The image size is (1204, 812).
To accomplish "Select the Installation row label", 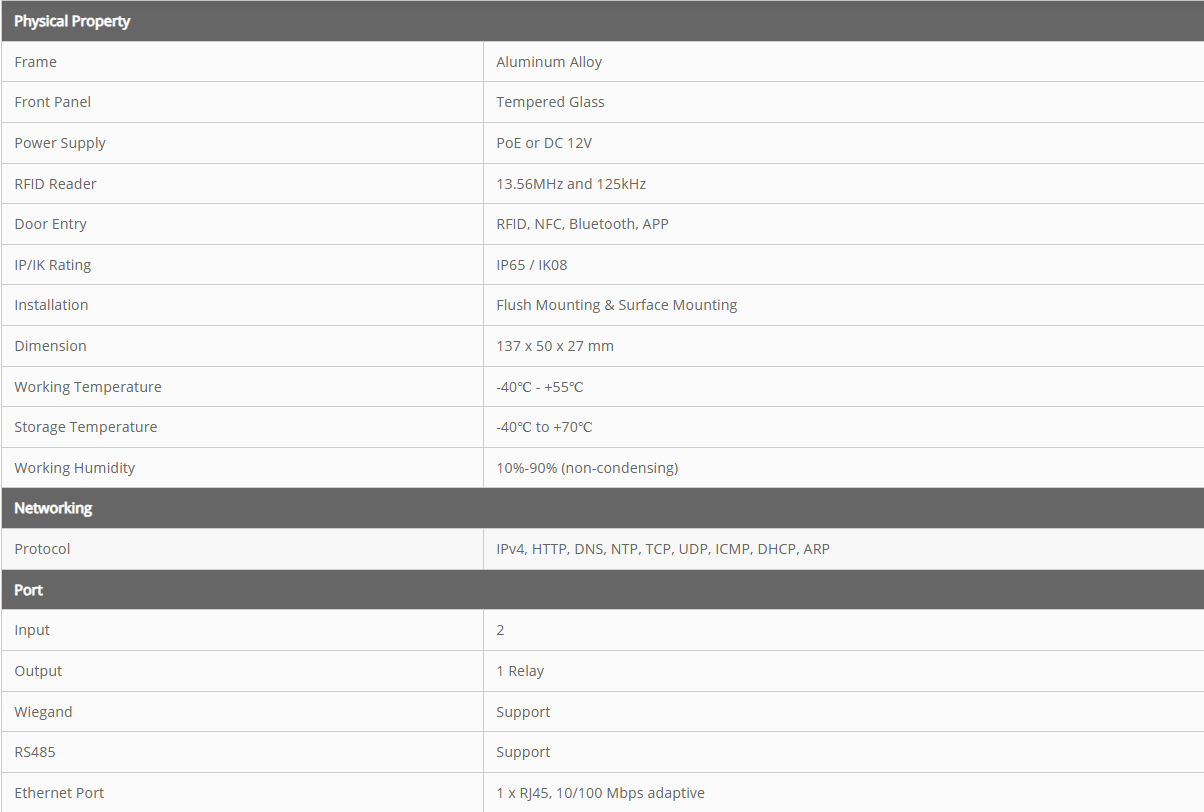I will tap(51, 305).
